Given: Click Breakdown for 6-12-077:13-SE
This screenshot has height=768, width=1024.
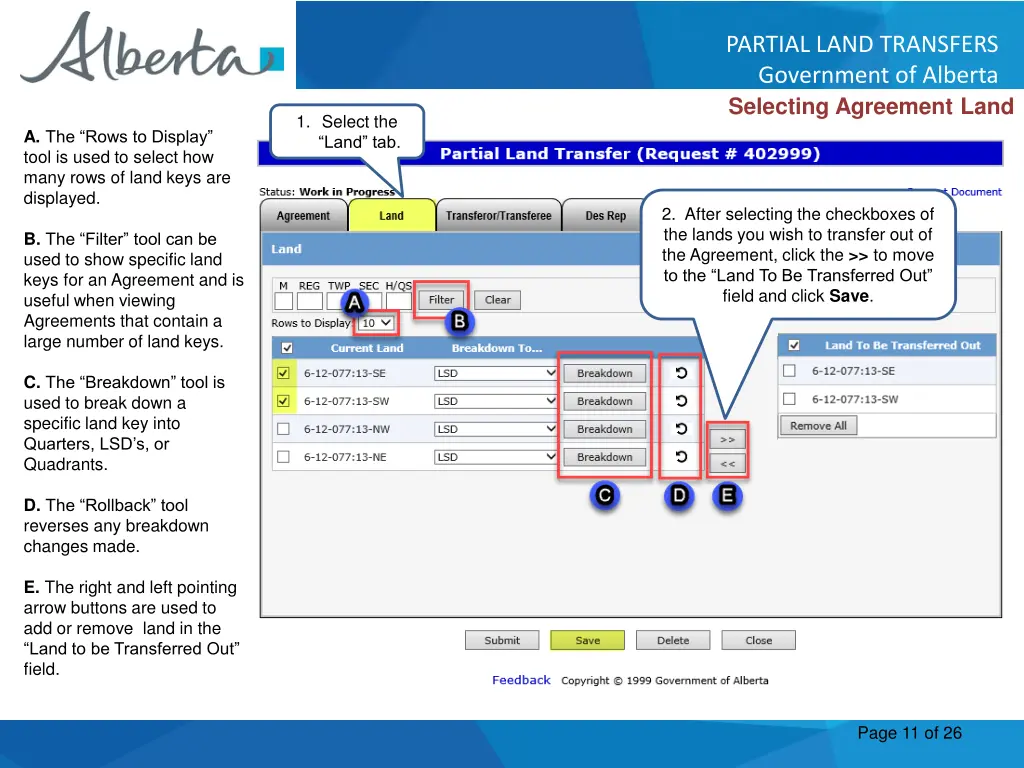Looking at the screenshot, I should (605, 373).
